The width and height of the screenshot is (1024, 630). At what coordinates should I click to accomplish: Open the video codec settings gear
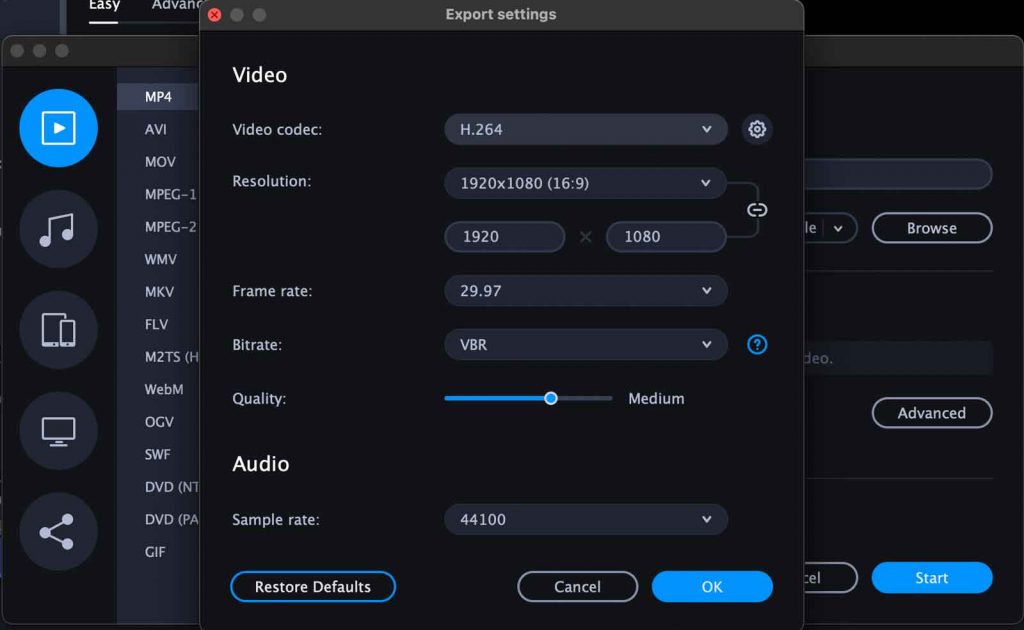pos(757,129)
